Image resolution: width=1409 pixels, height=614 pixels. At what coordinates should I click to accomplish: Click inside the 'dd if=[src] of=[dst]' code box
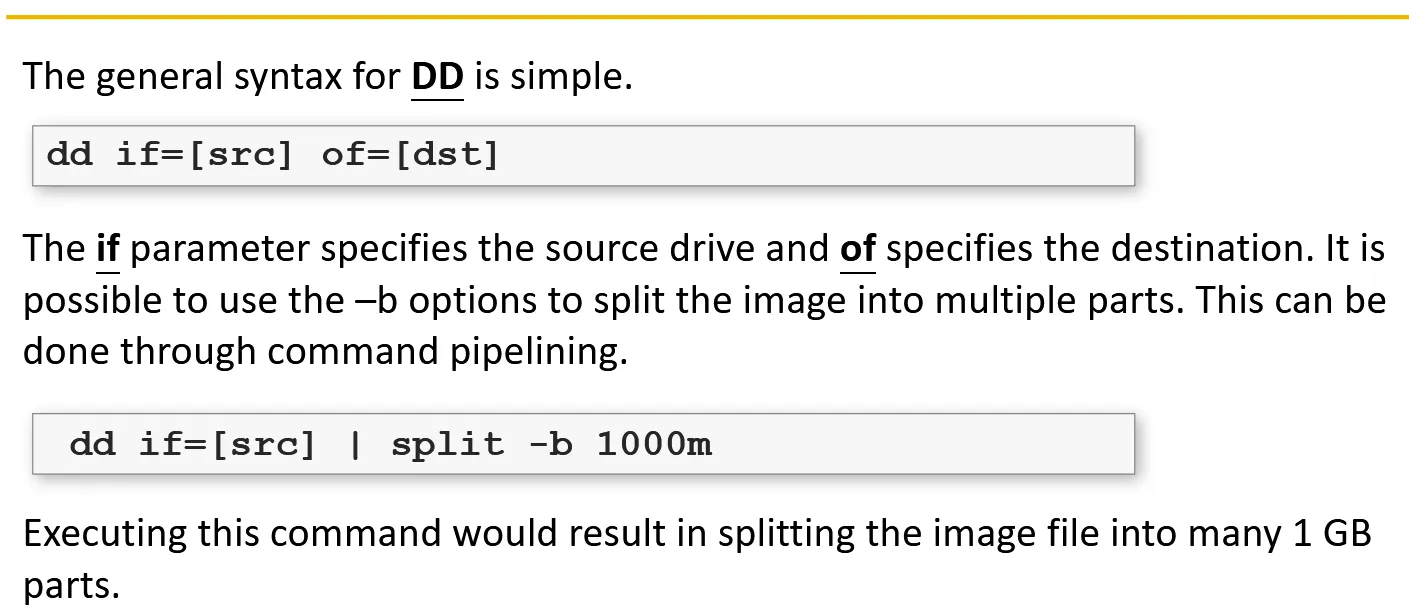(x=800, y=156)
